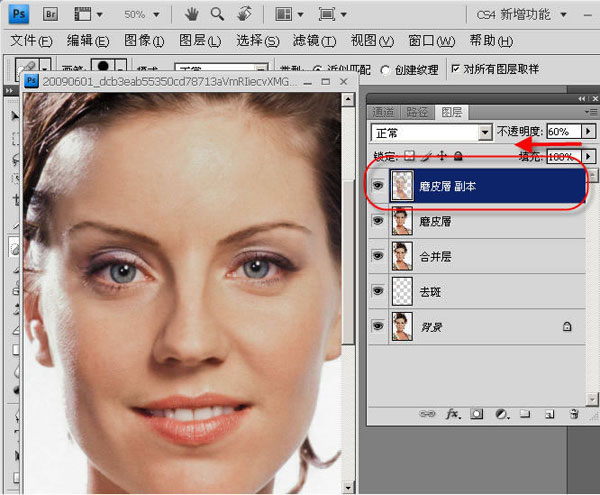The width and height of the screenshot is (600, 495).
Task: Hide the 磨皮层 副本 layer
Action: click(379, 186)
